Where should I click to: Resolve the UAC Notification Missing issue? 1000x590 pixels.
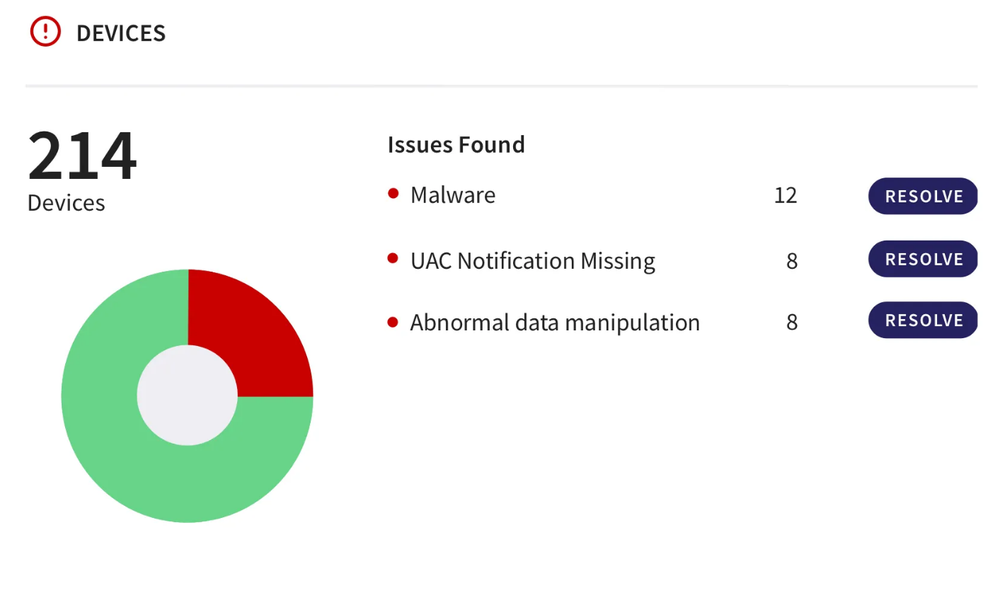click(x=923, y=259)
